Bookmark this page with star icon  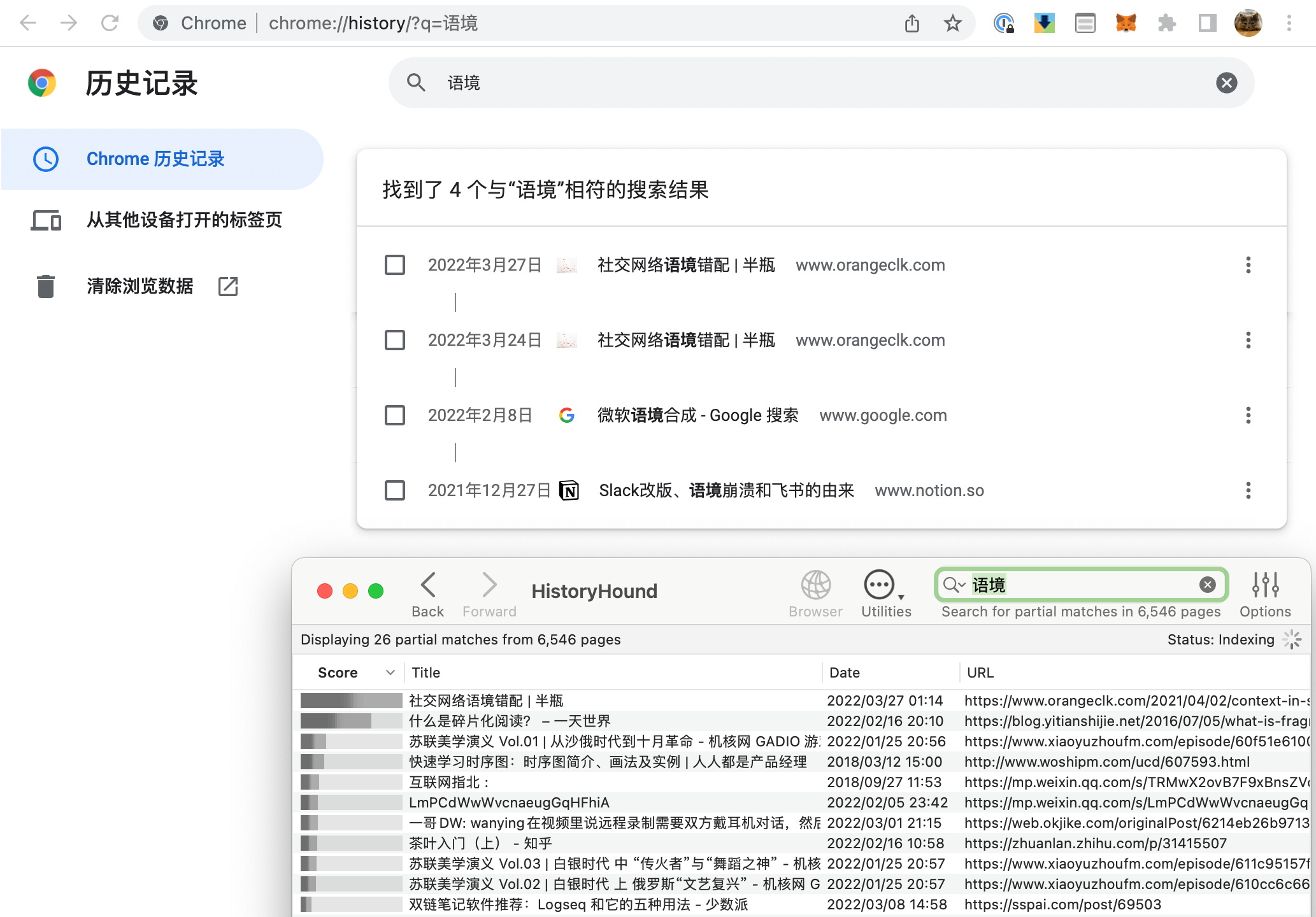coord(953,24)
